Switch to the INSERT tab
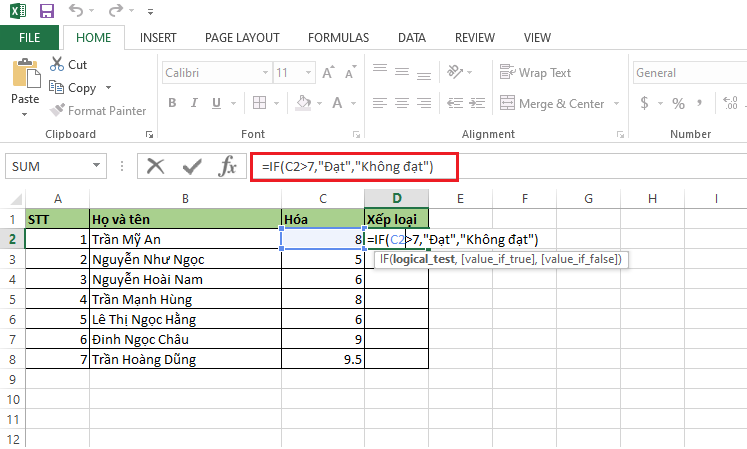The width and height of the screenshot is (747, 449). tap(158, 38)
